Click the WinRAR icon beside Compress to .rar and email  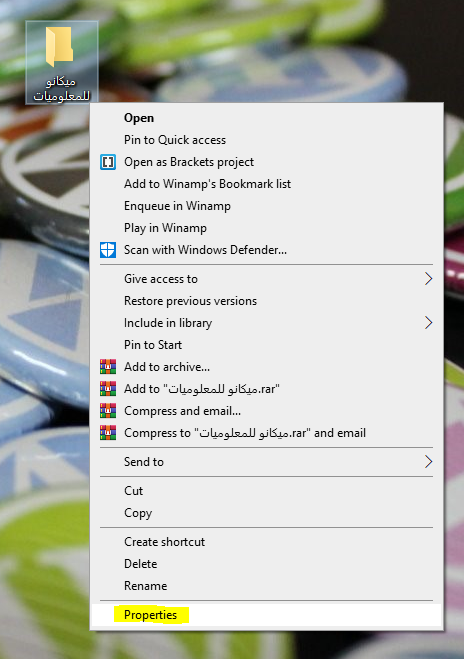click(x=108, y=432)
